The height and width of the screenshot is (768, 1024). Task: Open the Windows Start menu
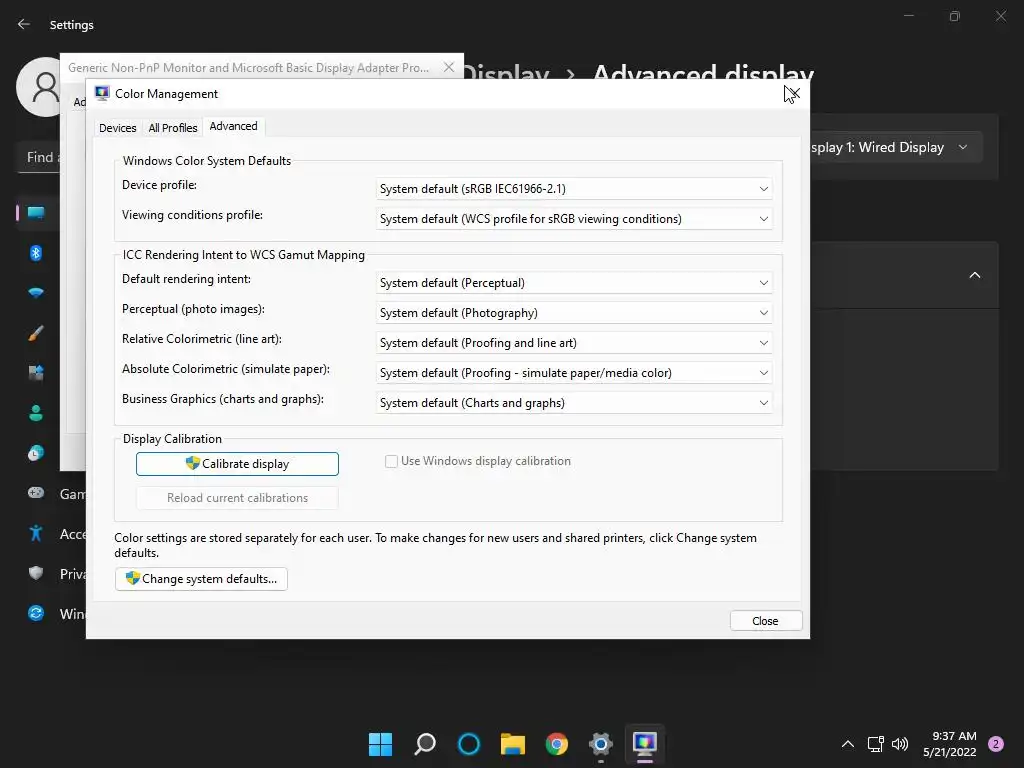point(380,744)
